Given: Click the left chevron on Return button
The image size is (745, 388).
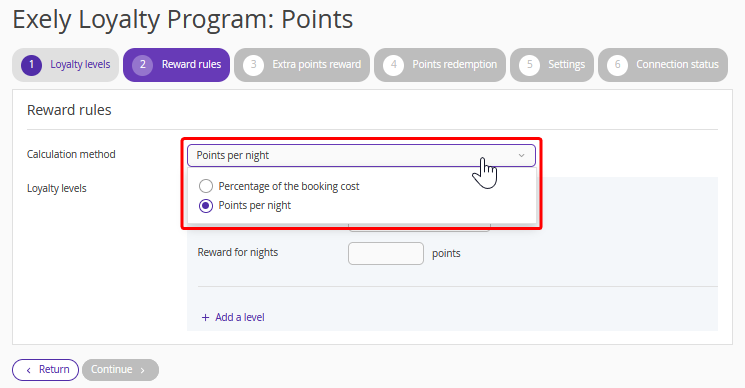Looking at the screenshot, I should point(29,370).
